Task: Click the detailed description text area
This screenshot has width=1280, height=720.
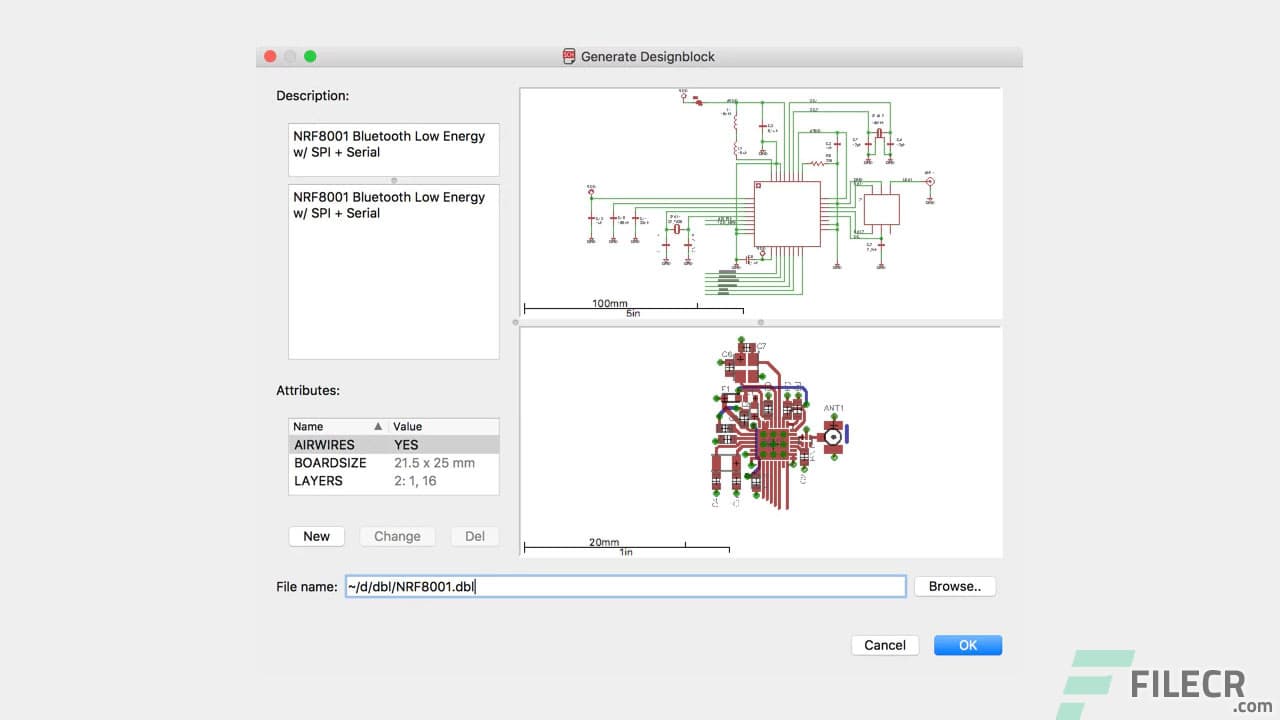Action: point(393,270)
